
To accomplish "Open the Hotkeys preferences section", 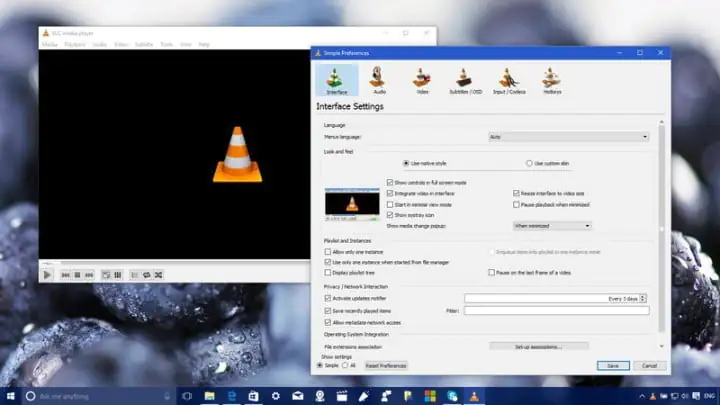I will tap(551, 80).
